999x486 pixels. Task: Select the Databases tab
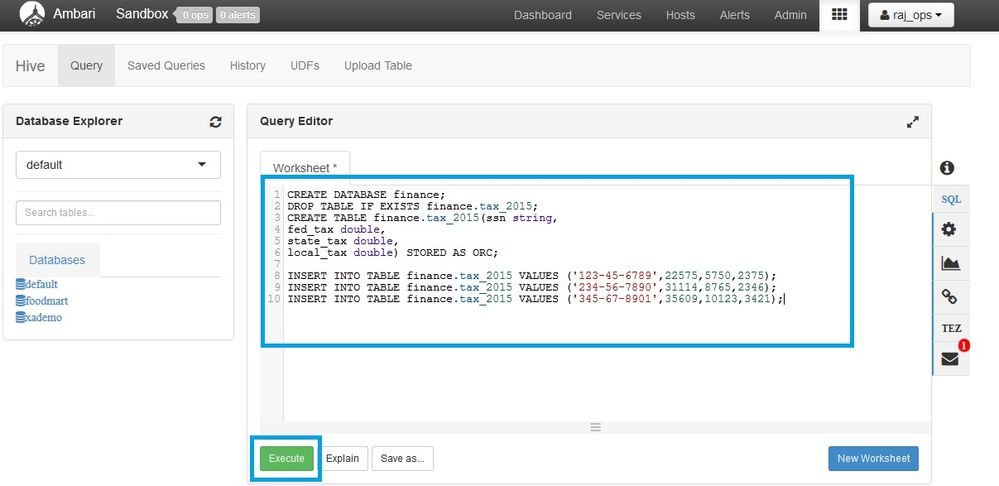pyautogui.click(x=57, y=260)
